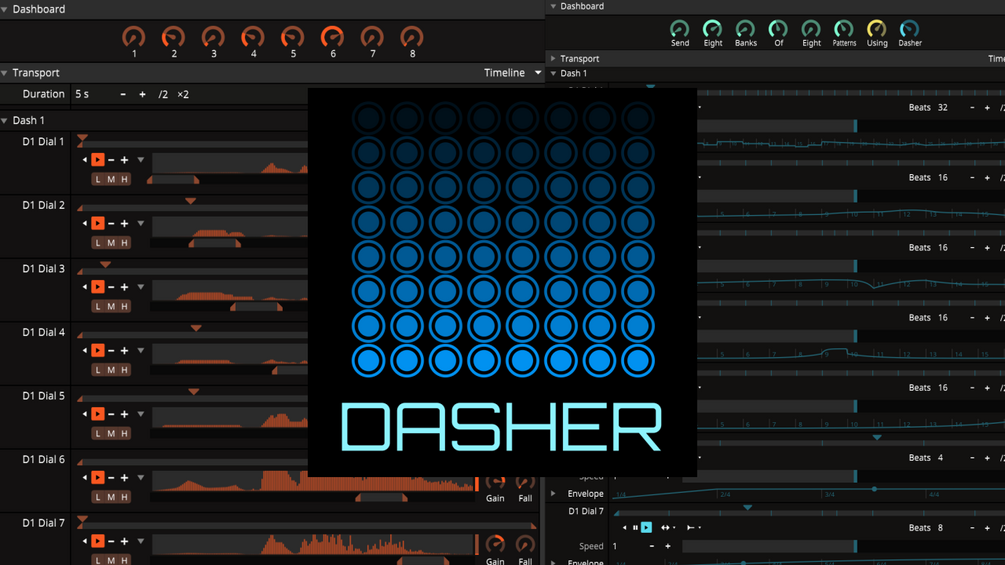Toggle play on D1 Dial 5

tap(97, 414)
